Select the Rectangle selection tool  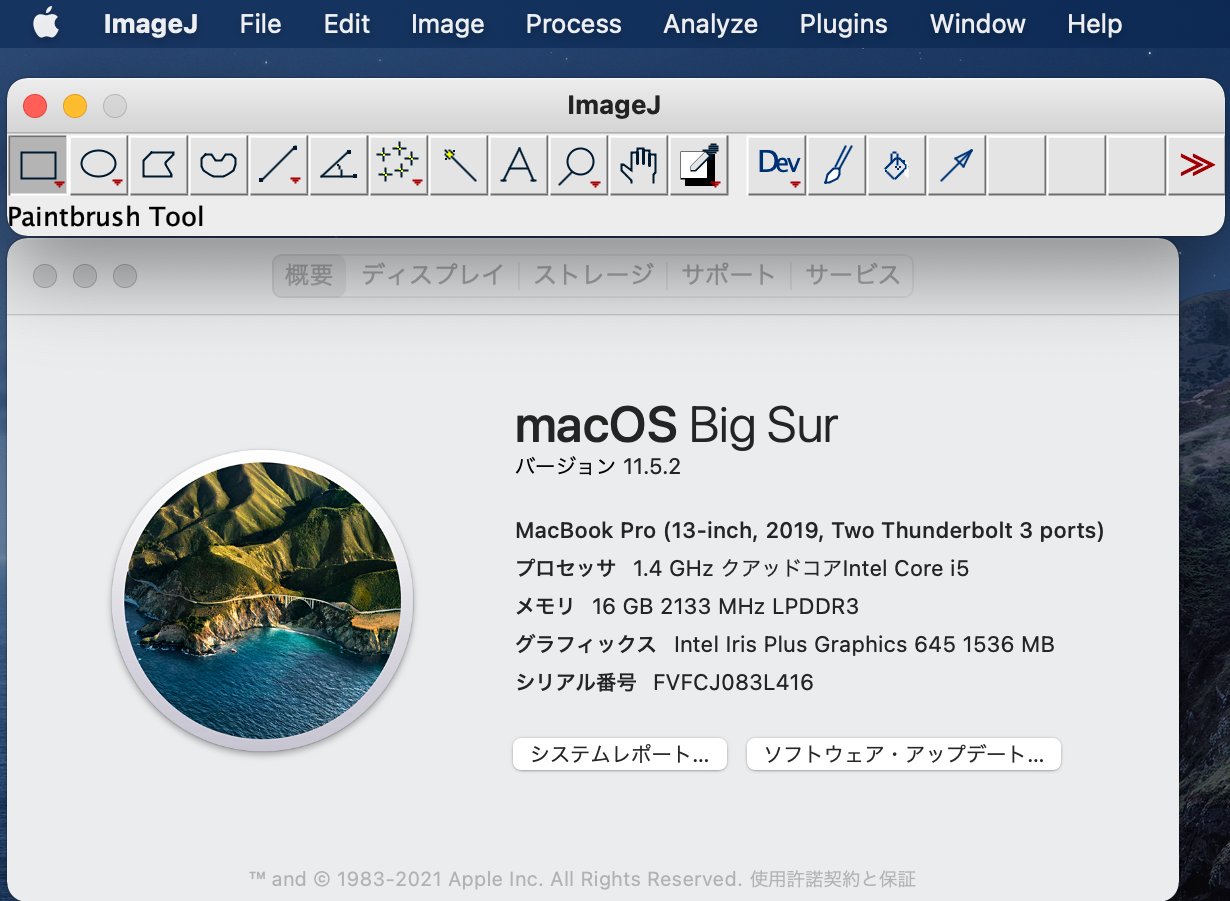[38, 165]
